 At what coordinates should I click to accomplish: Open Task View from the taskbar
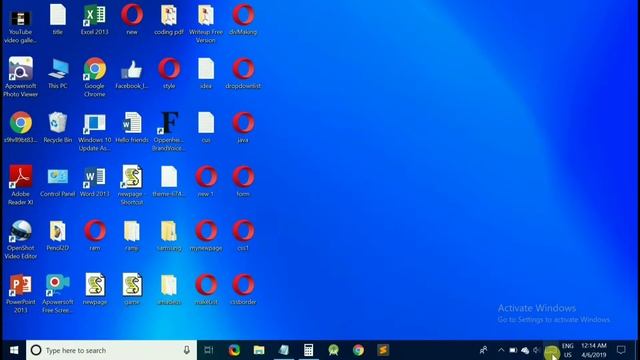(209, 350)
